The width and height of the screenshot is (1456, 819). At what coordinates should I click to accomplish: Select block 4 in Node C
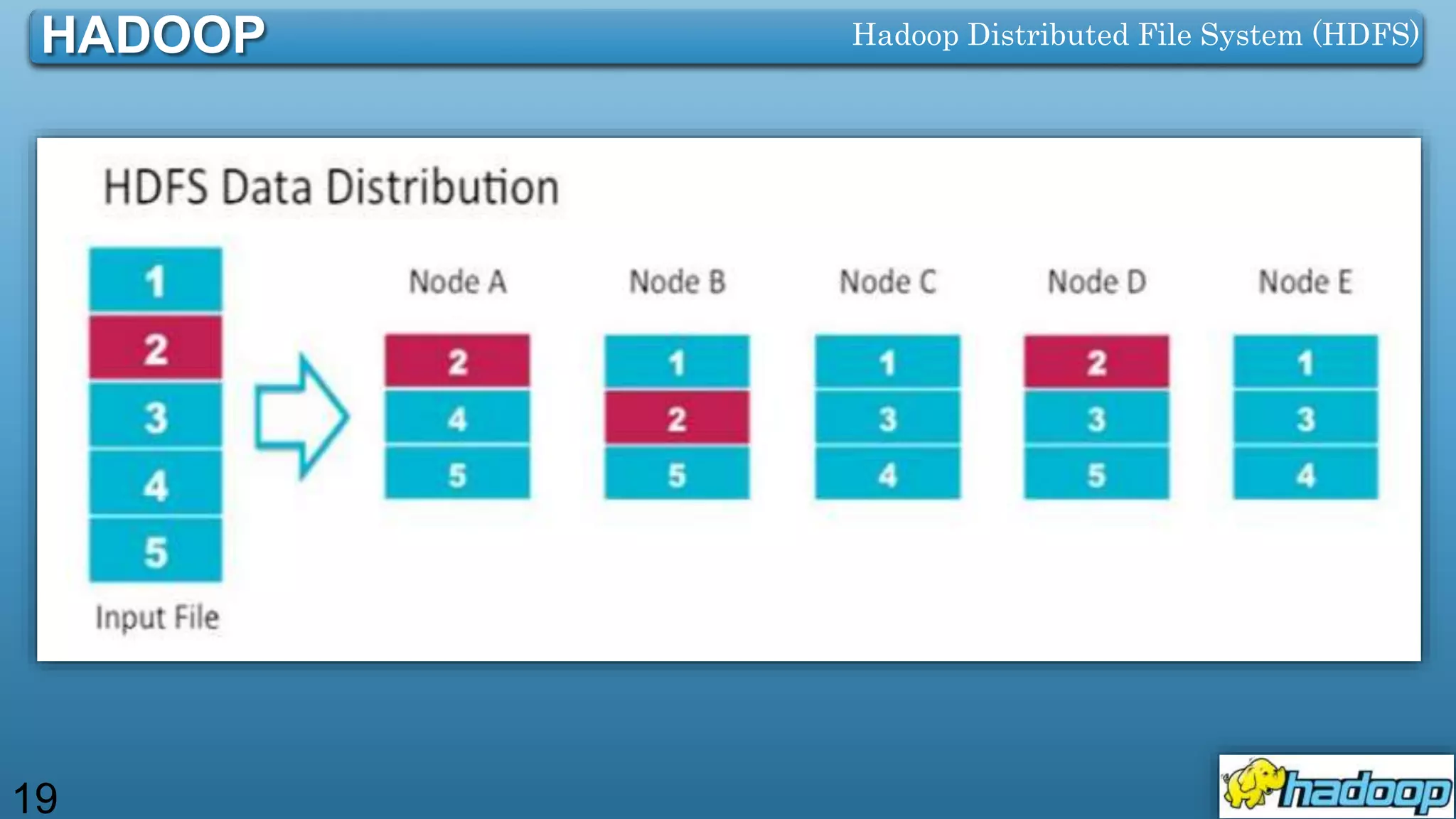pyautogui.click(x=887, y=473)
